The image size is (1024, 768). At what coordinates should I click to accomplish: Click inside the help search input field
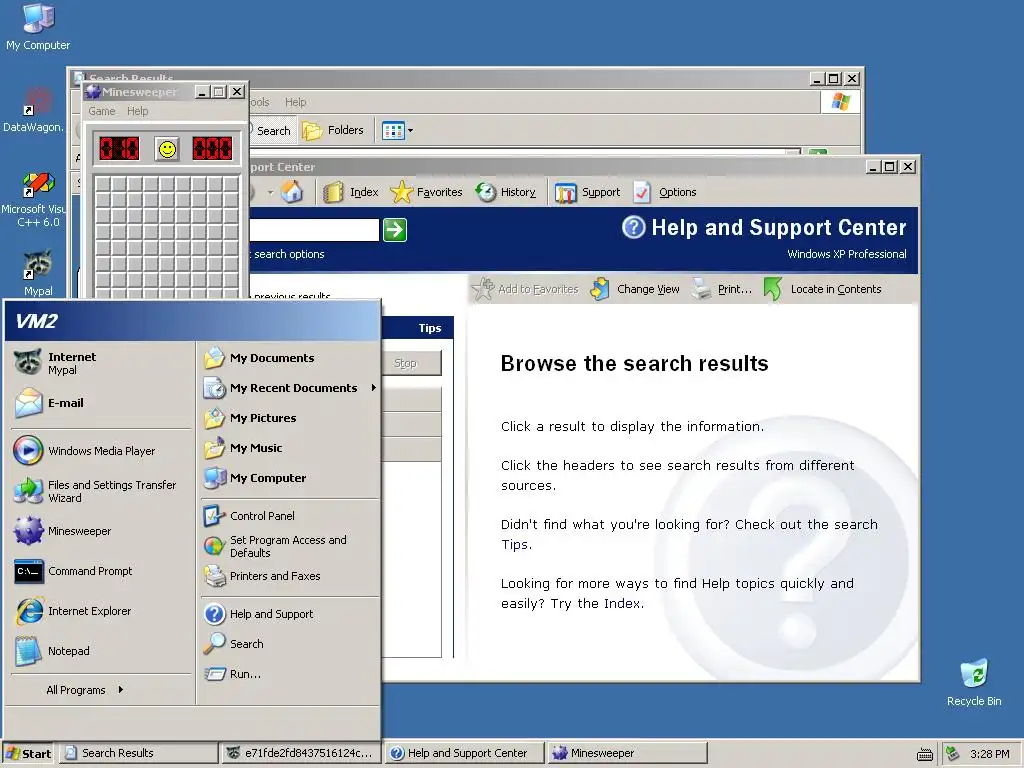314,230
